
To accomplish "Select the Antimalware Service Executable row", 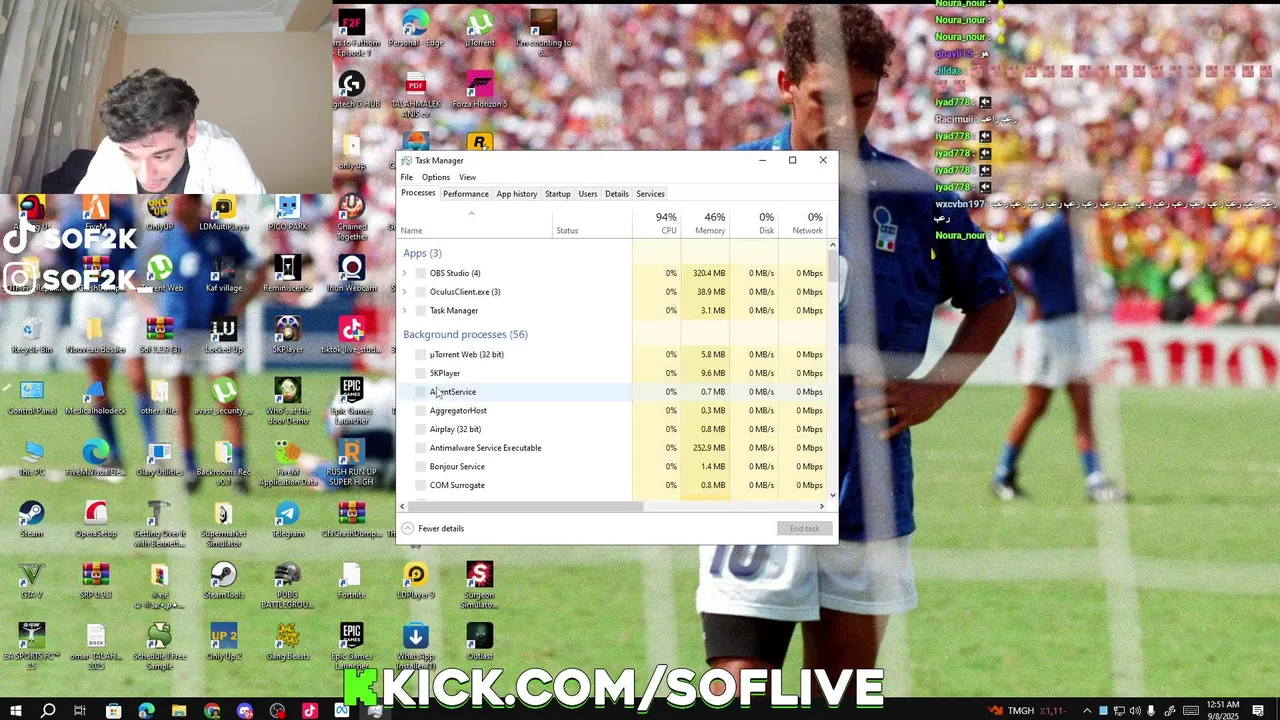I will click(613, 448).
